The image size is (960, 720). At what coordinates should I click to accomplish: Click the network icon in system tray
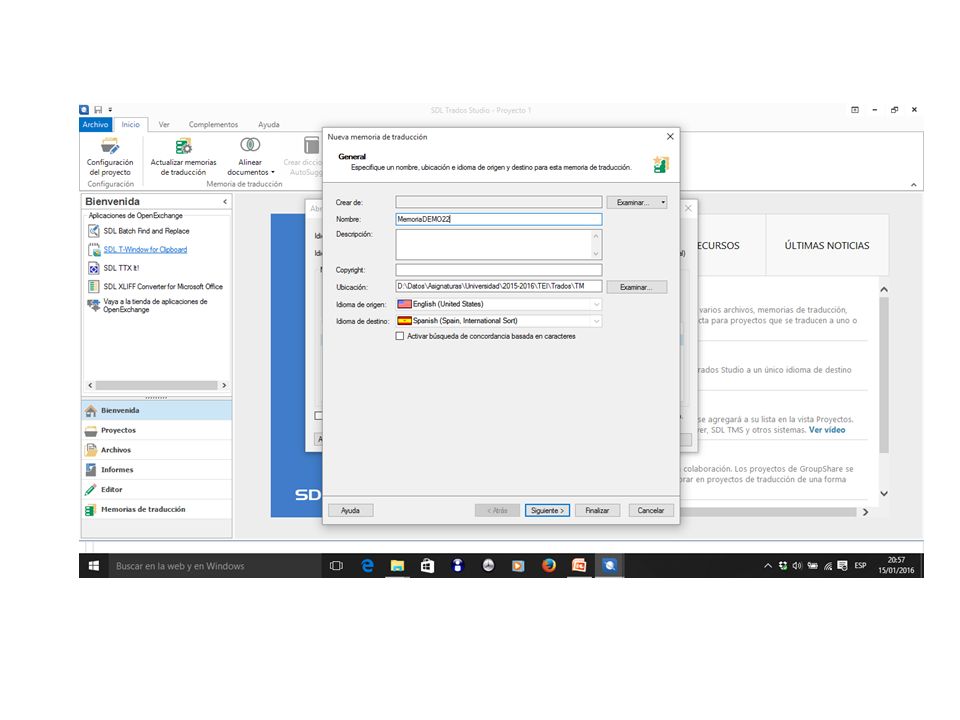click(828, 566)
